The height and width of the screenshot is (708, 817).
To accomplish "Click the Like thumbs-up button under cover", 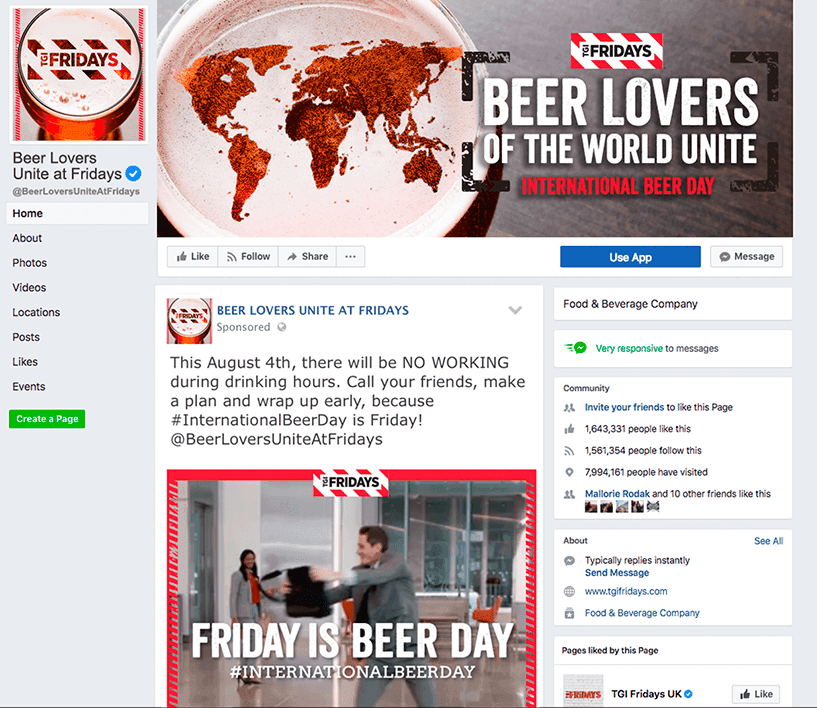I will 193,257.
